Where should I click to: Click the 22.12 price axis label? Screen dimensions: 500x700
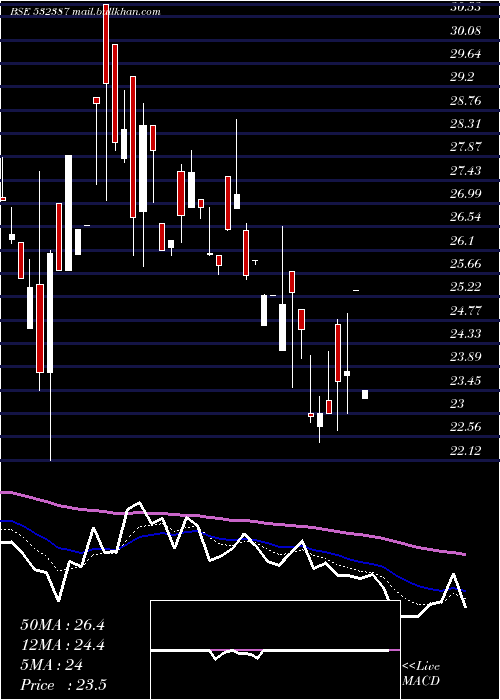pos(466,450)
